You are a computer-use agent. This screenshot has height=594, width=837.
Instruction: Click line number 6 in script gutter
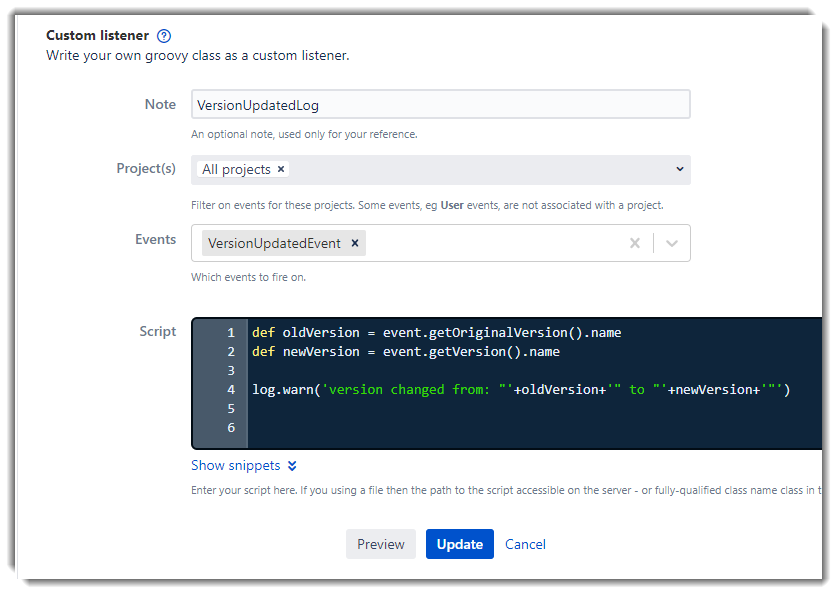pyautogui.click(x=231, y=427)
